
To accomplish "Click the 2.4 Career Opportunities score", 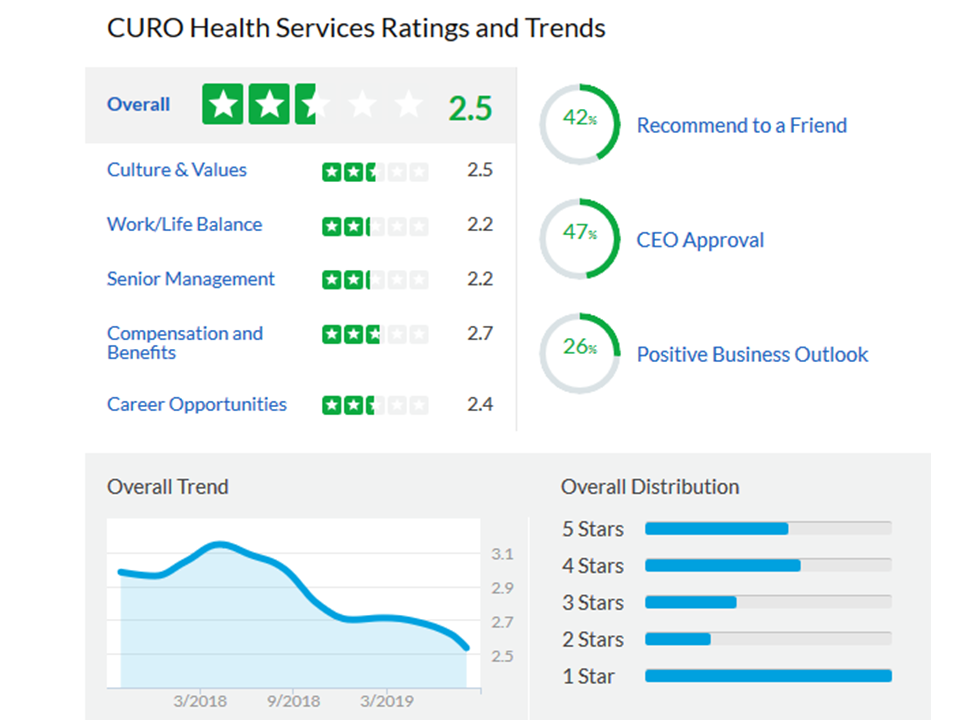I will 480,405.
